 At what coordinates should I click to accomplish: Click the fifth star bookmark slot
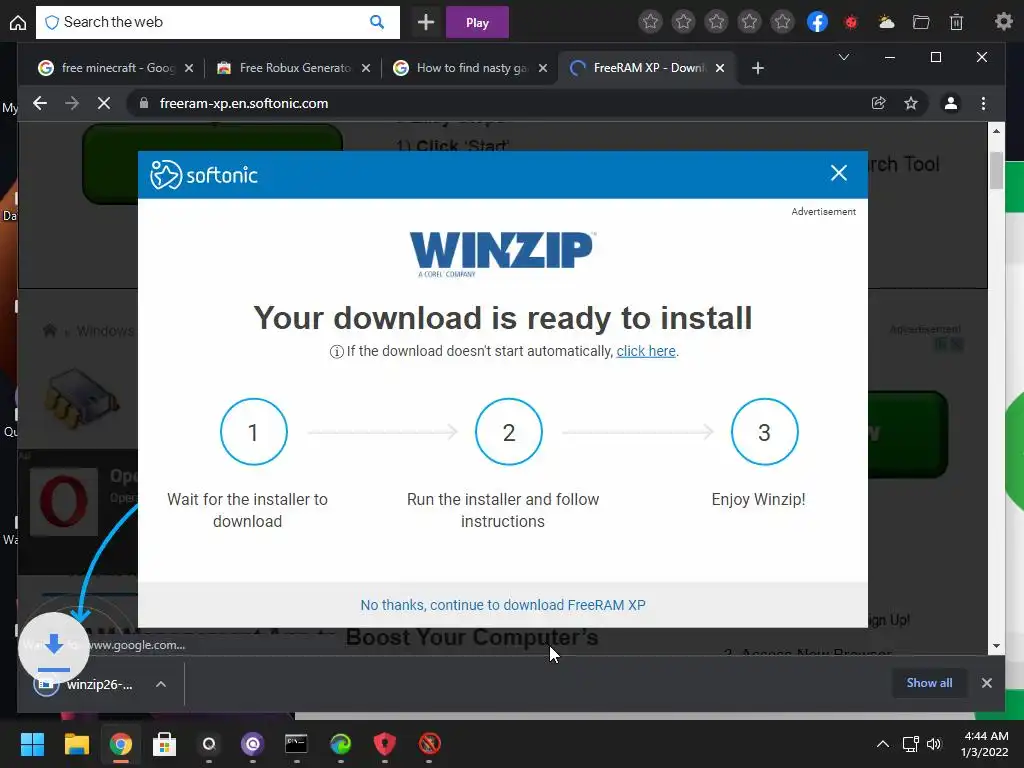[782, 22]
